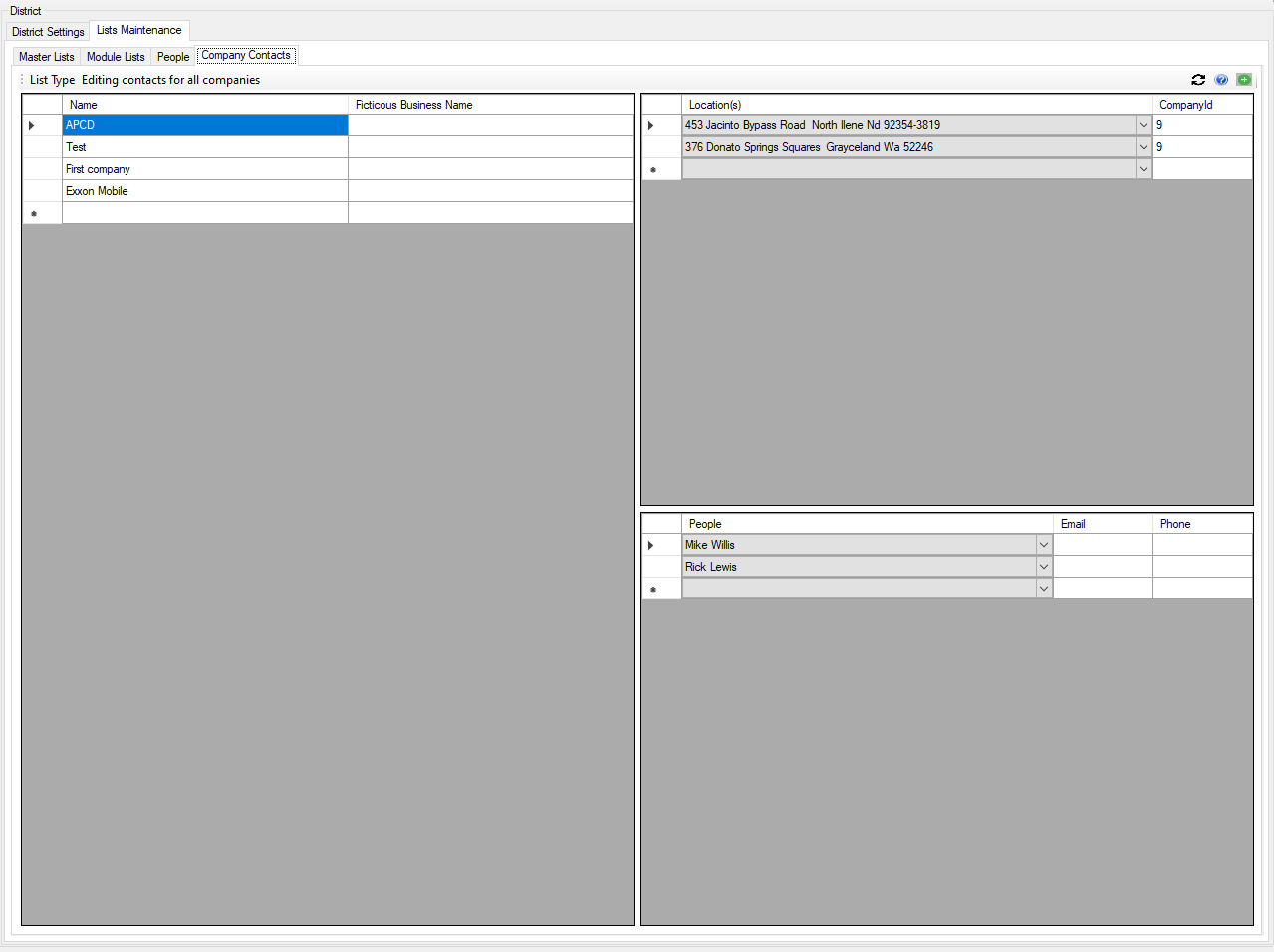Open the Rick Lewis people dropdown
1274x952 pixels.
click(1043, 567)
